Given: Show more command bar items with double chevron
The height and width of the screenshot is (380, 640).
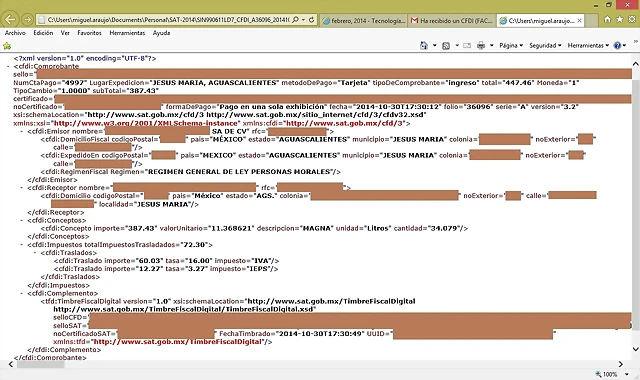Looking at the screenshot, I should click(x=635, y=42).
